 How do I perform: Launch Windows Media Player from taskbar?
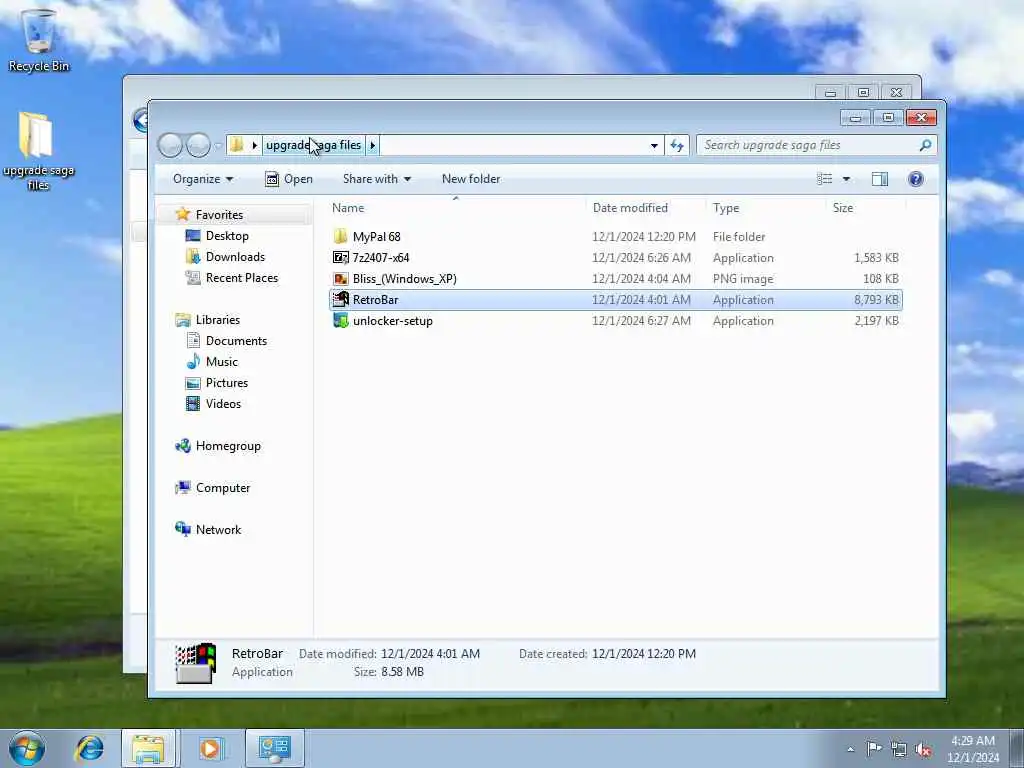[x=210, y=748]
